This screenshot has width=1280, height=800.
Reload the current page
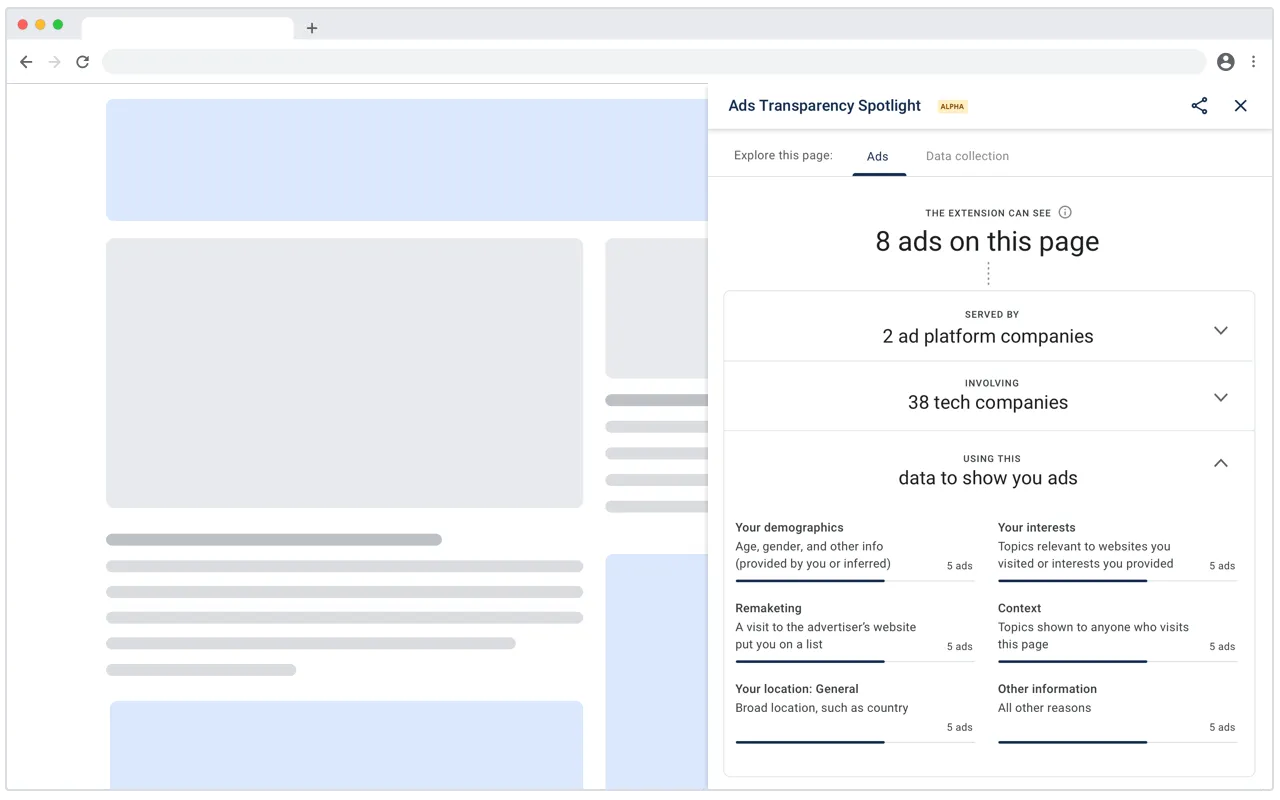click(x=83, y=61)
